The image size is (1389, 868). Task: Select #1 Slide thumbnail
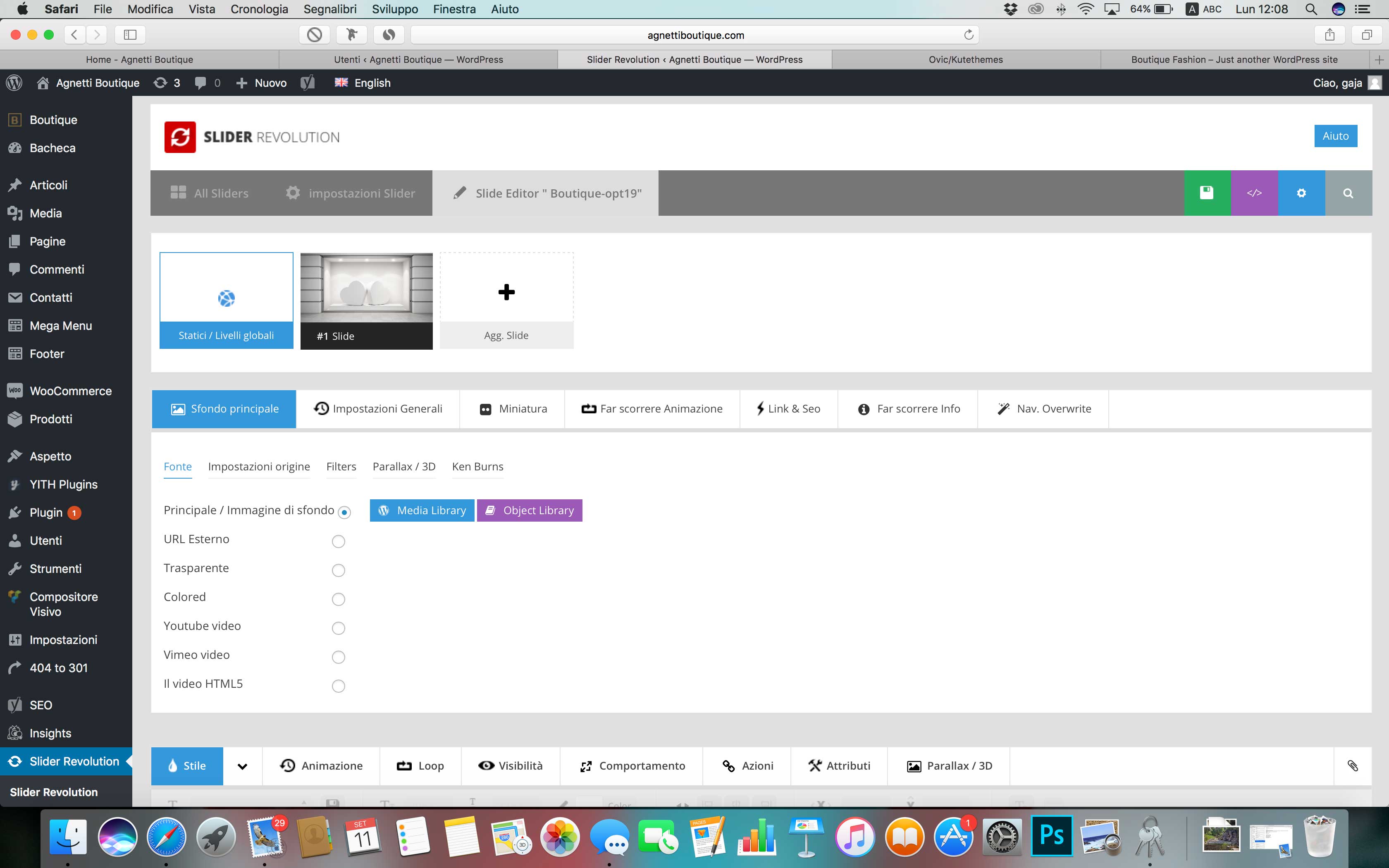366,301
